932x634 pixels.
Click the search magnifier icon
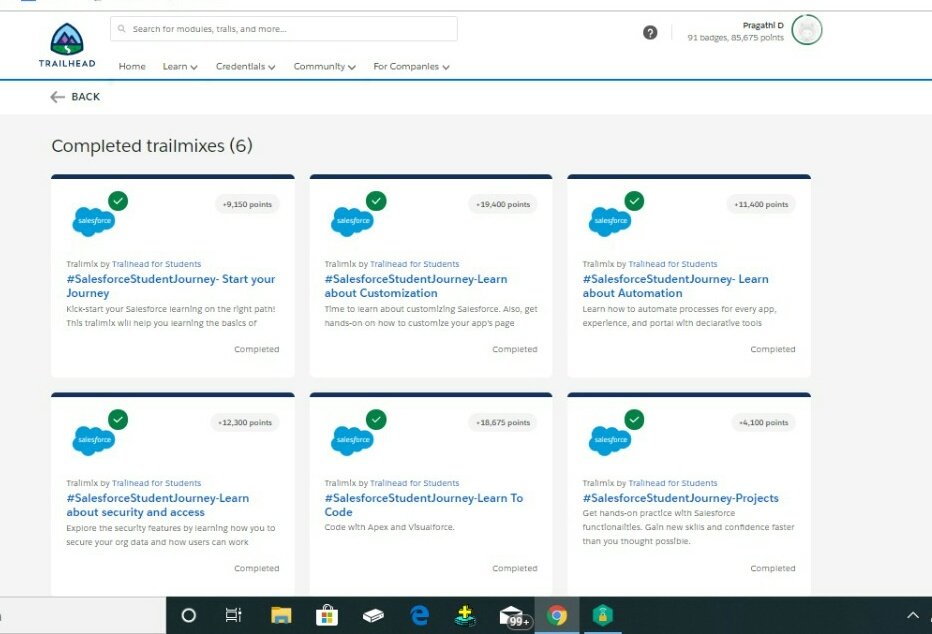pyautogui.click(x=122, y=29)
